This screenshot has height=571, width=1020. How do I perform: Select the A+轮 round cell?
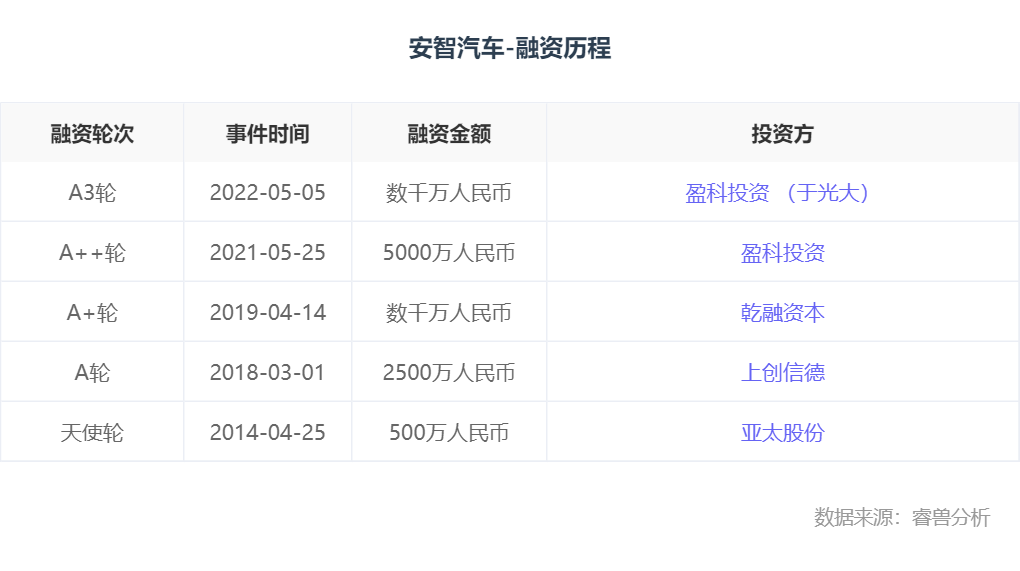pyautogui.click(x=92, y=313)
